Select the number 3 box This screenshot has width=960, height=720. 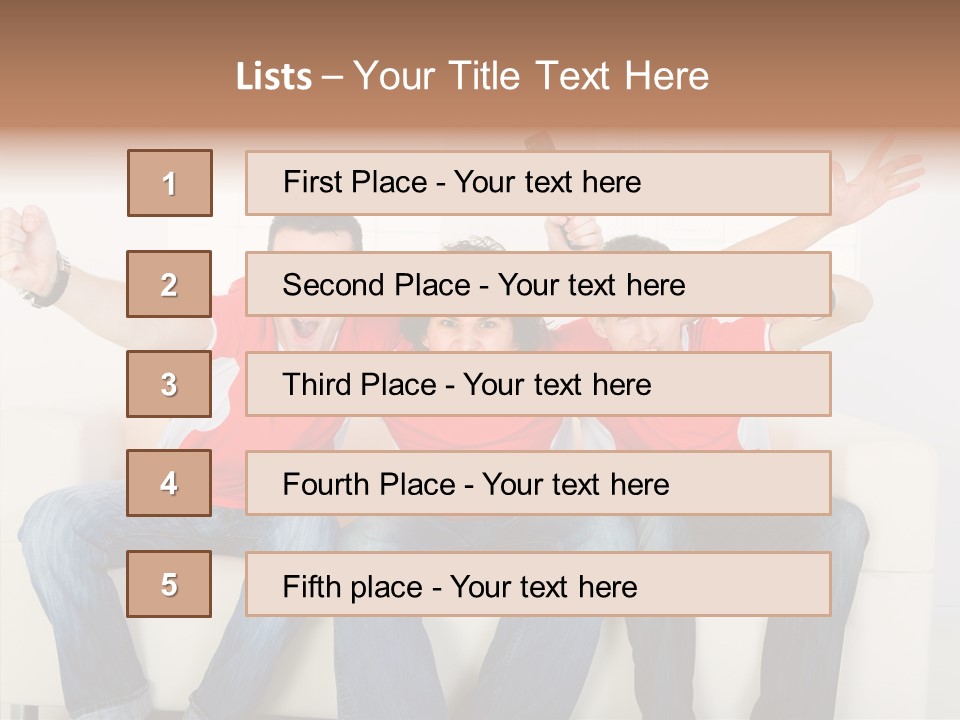169,384
